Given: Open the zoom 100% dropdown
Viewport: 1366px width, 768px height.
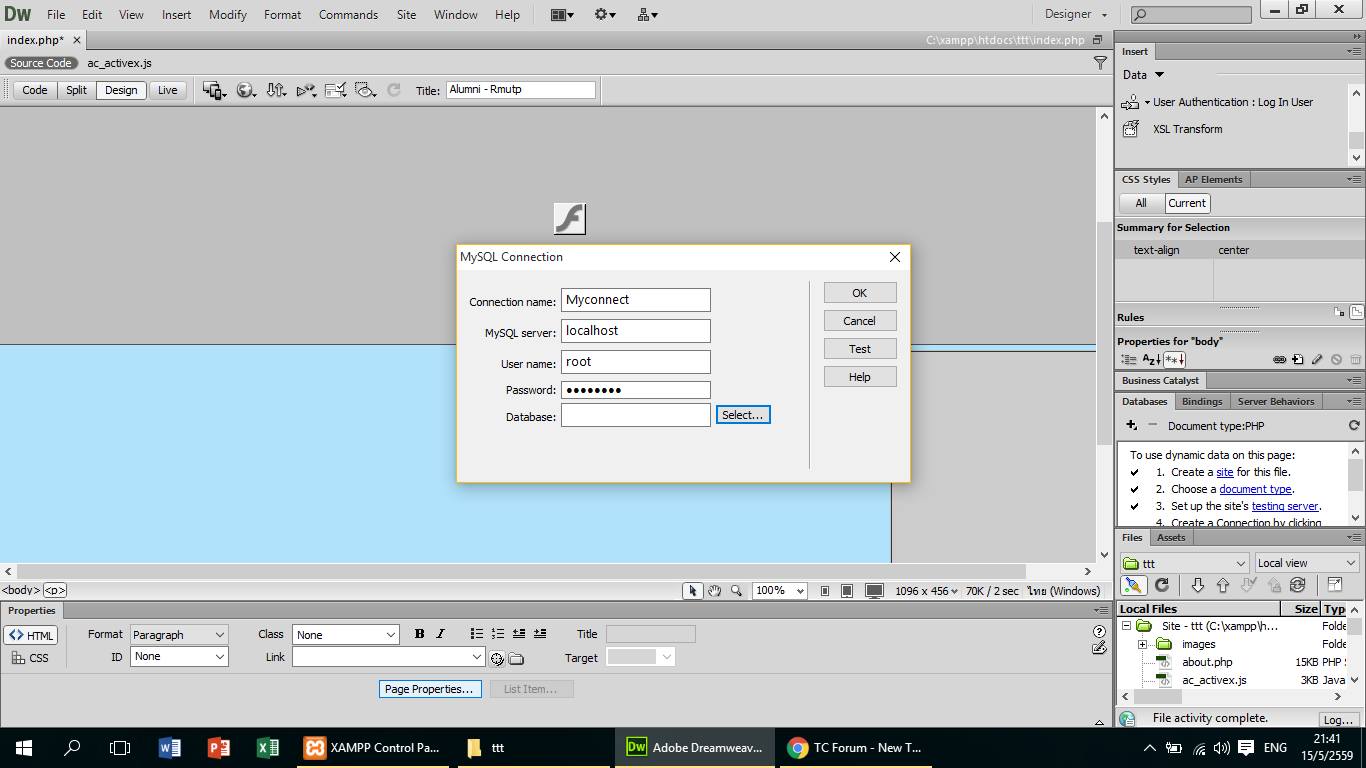Looking at the screenshot, I should tap(780, 591).
